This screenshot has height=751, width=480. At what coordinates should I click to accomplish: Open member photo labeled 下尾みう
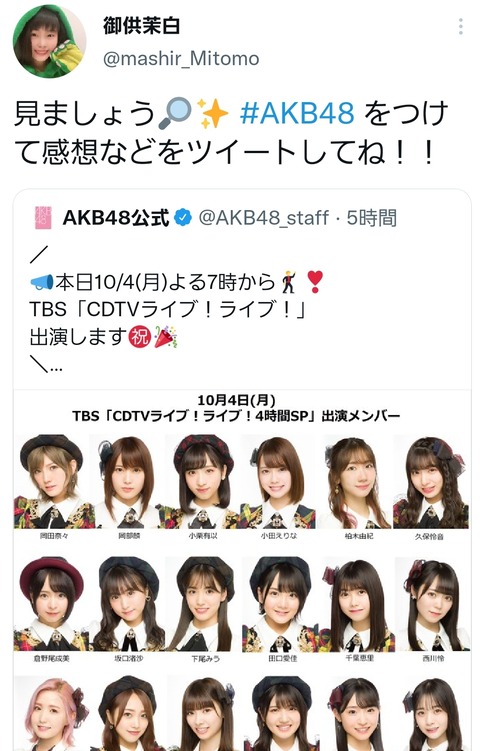click(x=205, y=603)
